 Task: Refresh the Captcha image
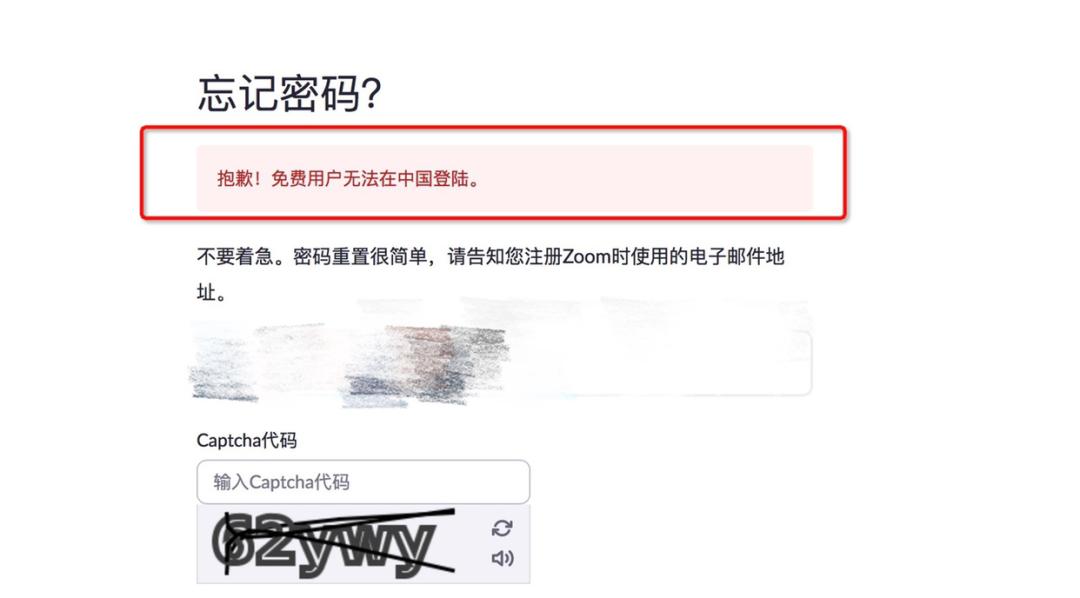[x=502, y=528]
